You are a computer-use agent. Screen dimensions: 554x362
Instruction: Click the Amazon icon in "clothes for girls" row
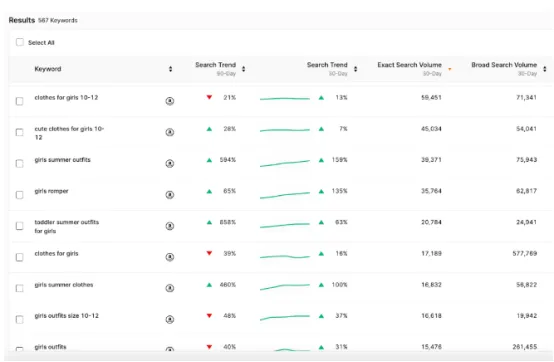click(170, 257)
